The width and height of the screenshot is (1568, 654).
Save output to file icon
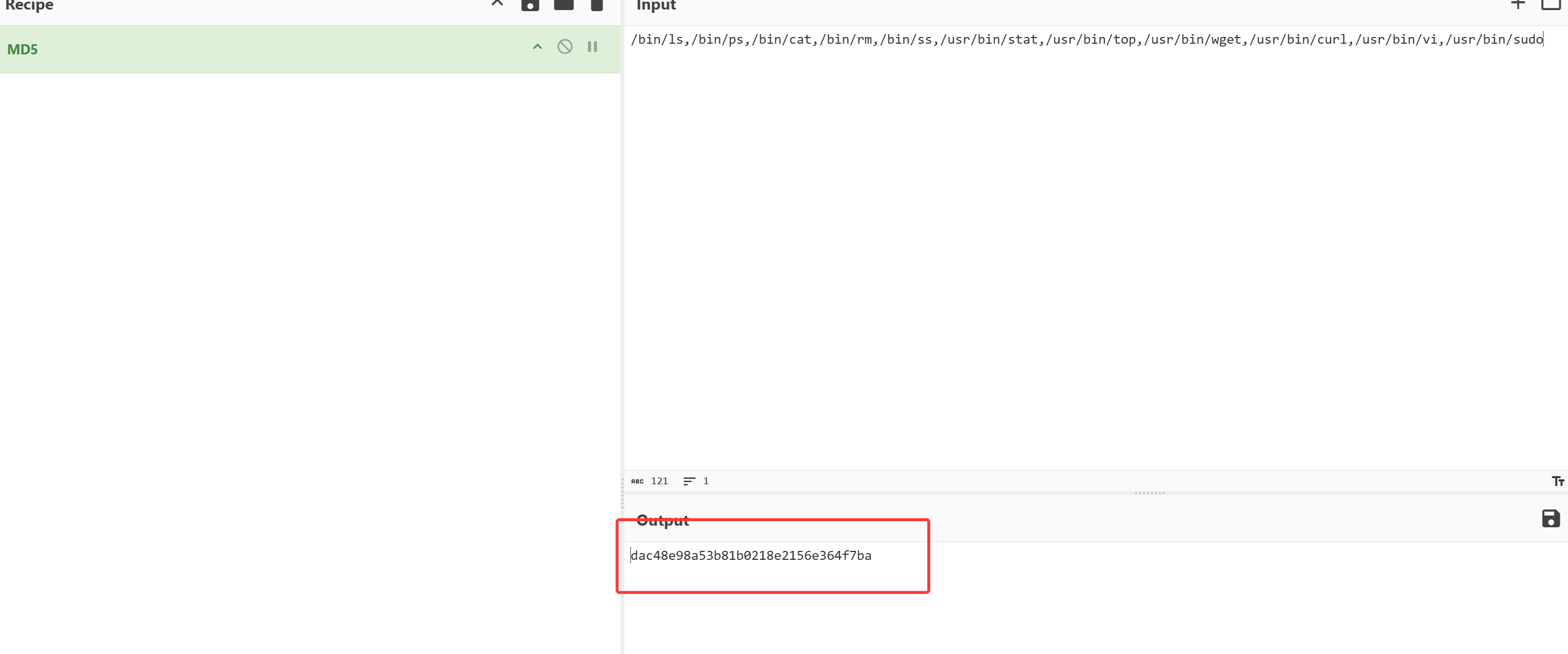click(x=1550, y=518)
